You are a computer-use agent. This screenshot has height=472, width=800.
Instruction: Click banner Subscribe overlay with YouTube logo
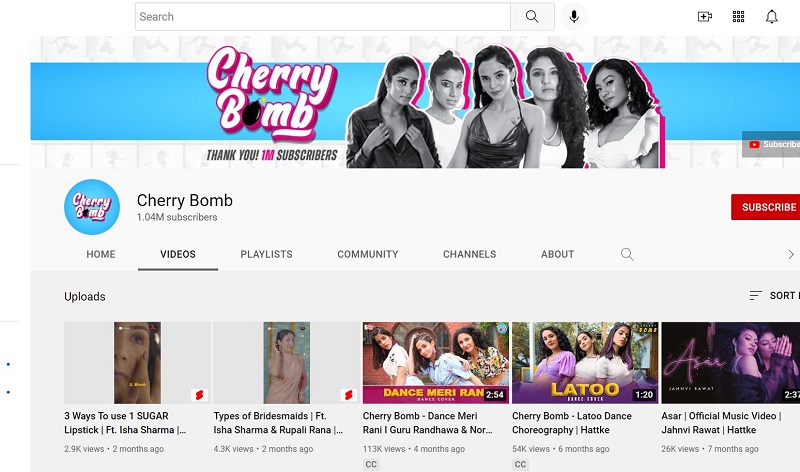[771, 144]
